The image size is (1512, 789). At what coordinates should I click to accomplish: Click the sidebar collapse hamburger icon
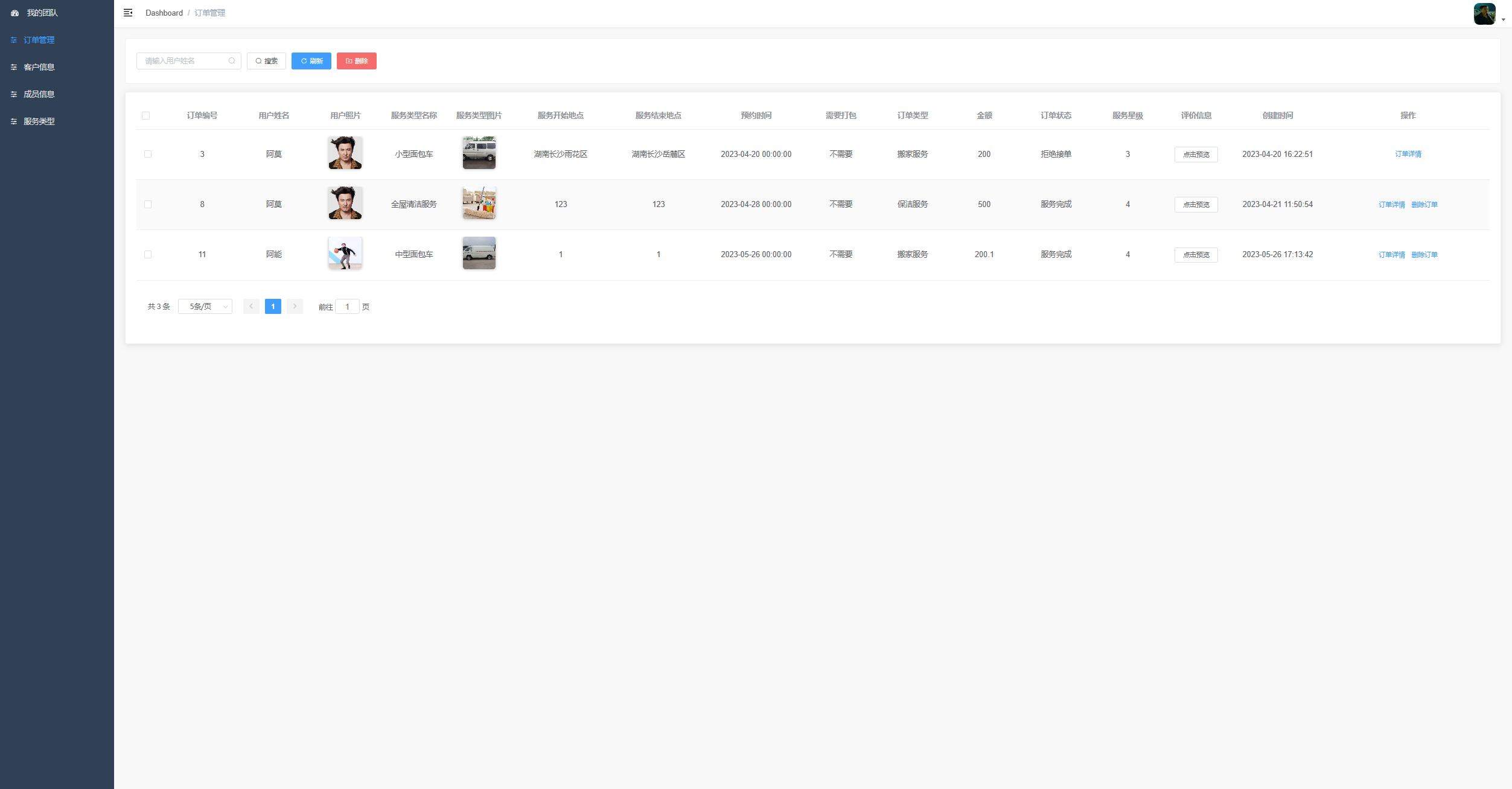tap(128, 13)
